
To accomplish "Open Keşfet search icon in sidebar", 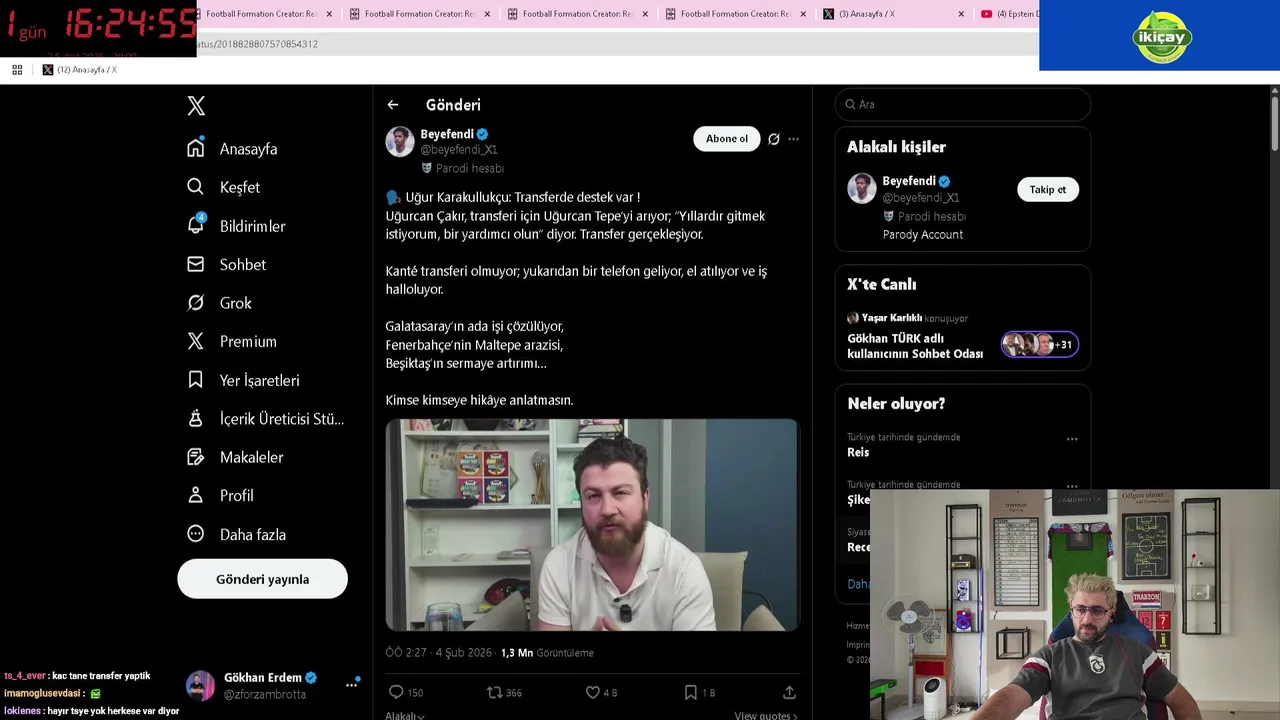I will 196,187.
